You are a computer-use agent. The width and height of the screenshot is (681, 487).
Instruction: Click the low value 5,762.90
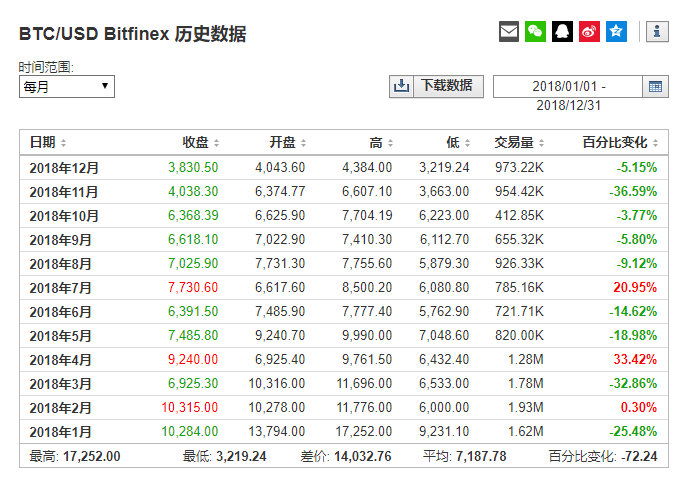444,311
